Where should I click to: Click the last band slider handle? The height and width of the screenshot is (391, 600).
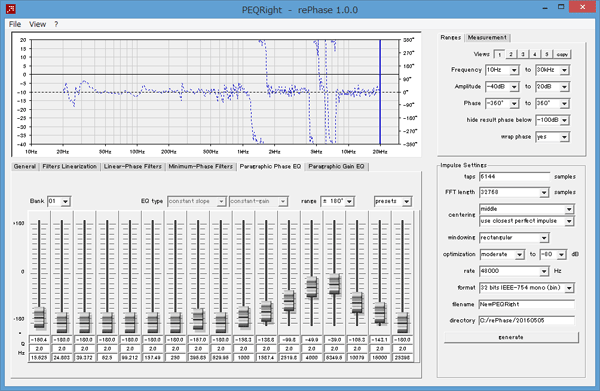[402, 323]
